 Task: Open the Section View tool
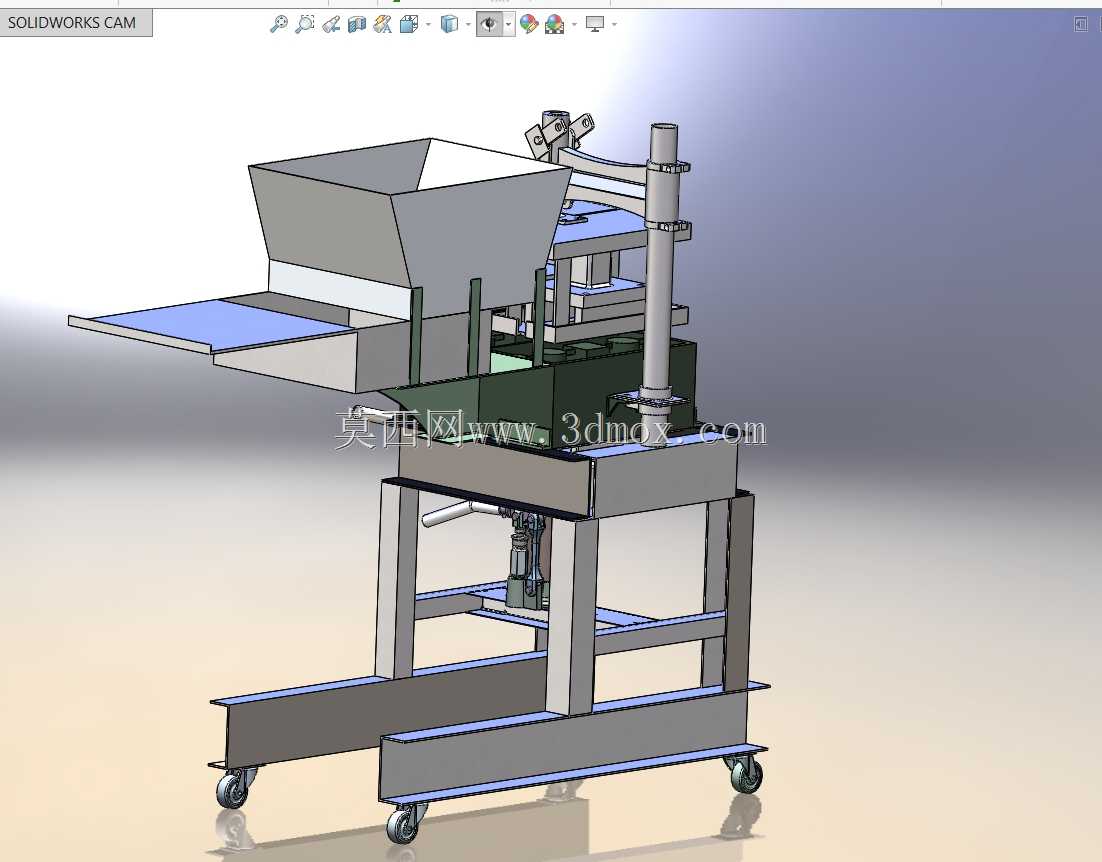357,25
